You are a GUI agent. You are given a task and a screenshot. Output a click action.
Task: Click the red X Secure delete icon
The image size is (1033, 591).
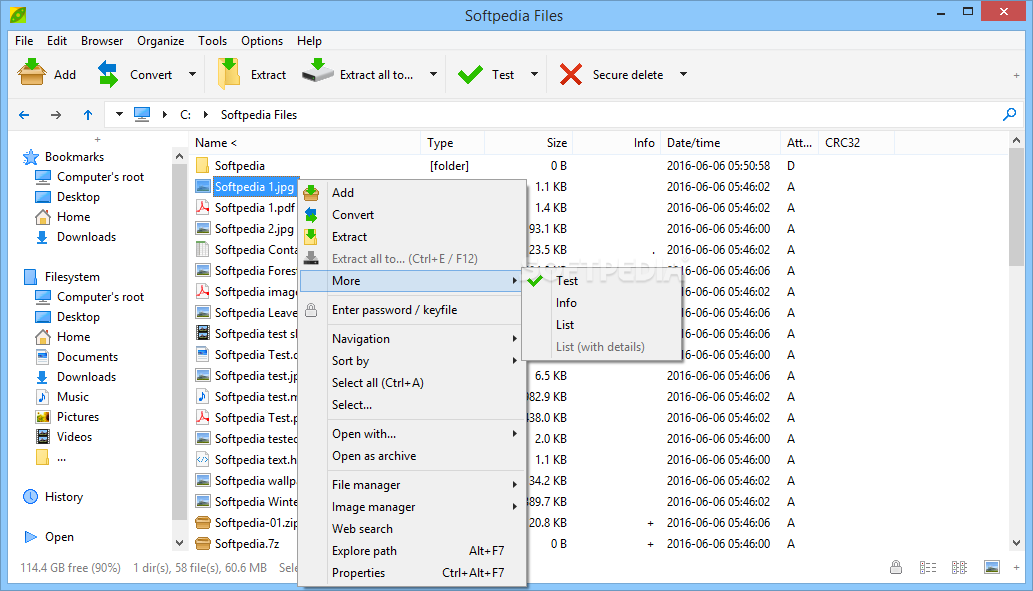[x=571, y=74]
